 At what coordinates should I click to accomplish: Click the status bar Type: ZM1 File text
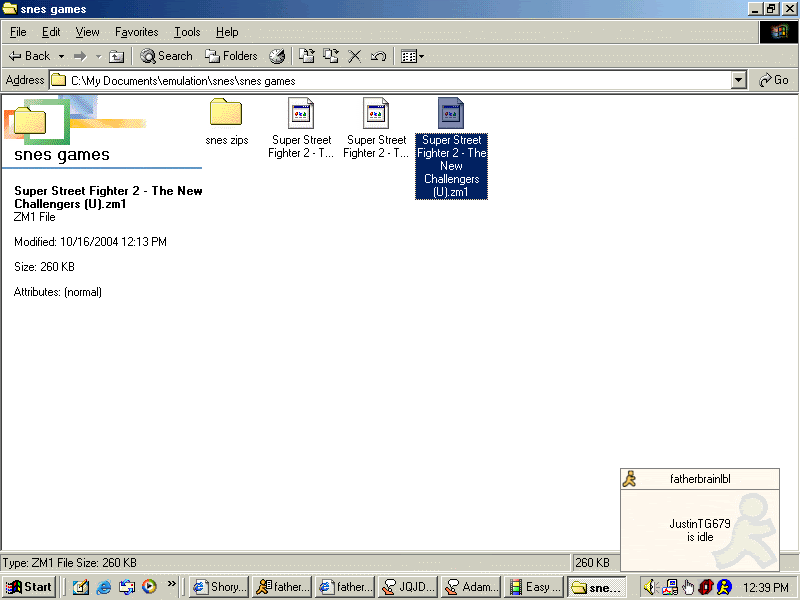click(69, 563)
